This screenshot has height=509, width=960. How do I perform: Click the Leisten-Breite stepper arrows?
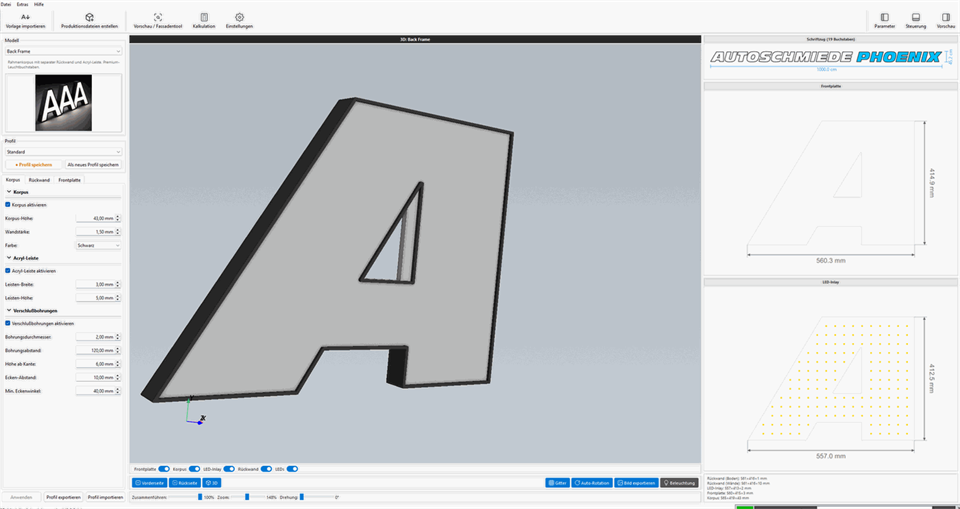118,284
